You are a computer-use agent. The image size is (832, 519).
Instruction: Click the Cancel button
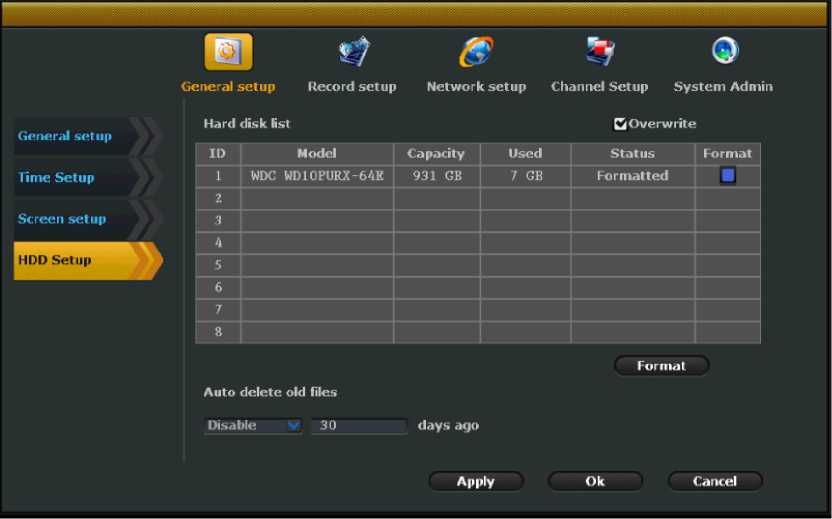point(714,481)
